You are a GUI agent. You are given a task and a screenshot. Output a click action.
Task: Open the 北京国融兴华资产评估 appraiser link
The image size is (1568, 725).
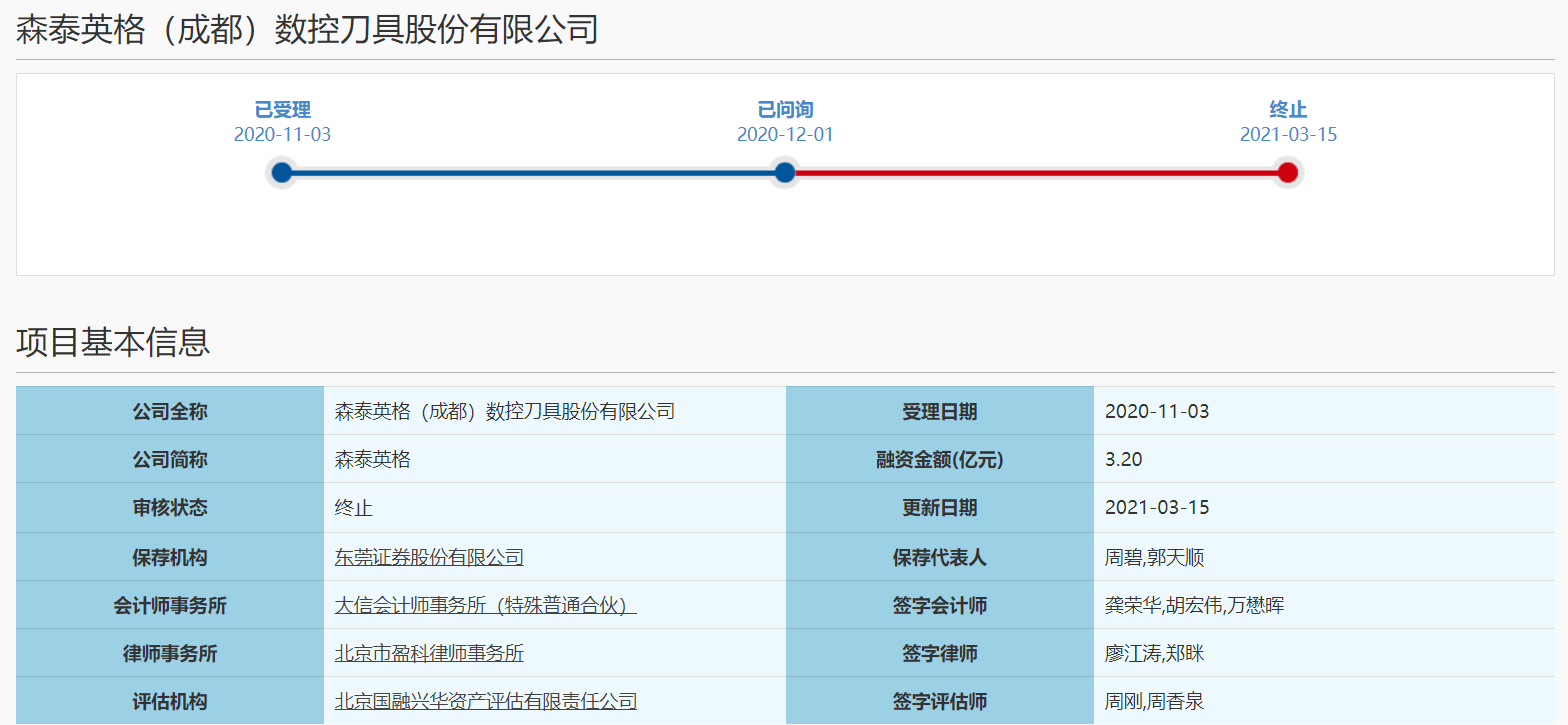click(x=485, y=702)
